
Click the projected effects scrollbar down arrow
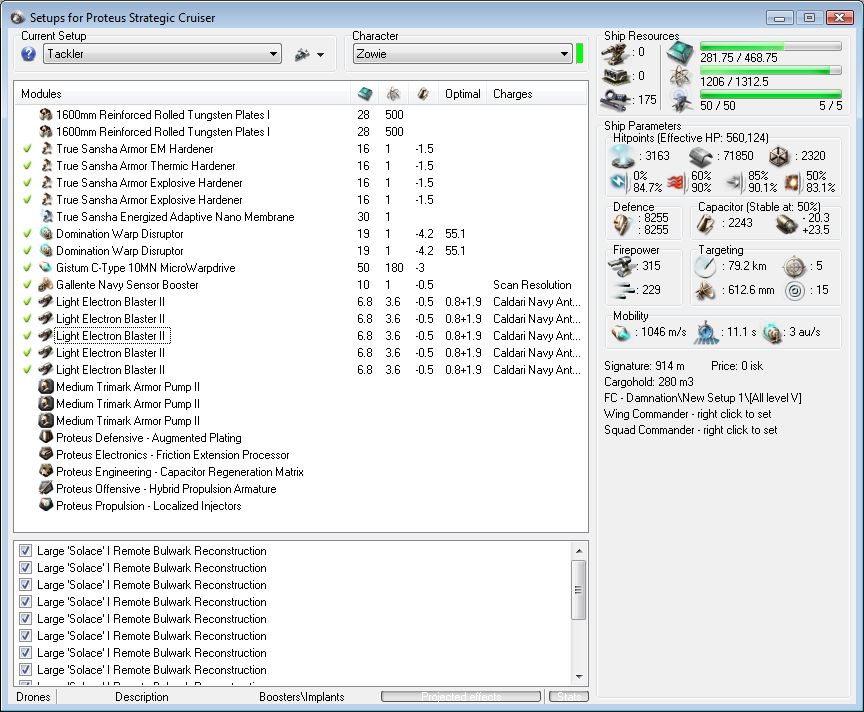tap(579, 677)
